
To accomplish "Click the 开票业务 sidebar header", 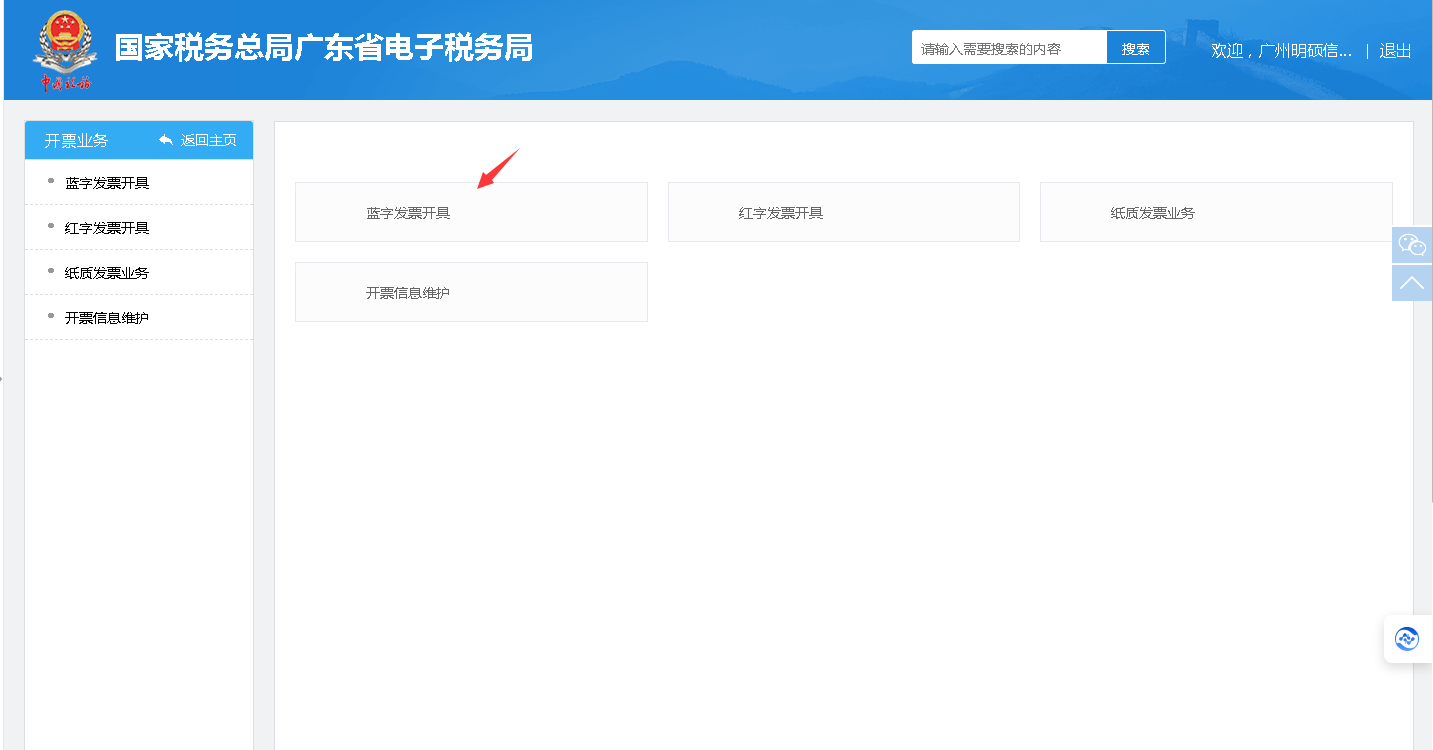I will [76, 140].
